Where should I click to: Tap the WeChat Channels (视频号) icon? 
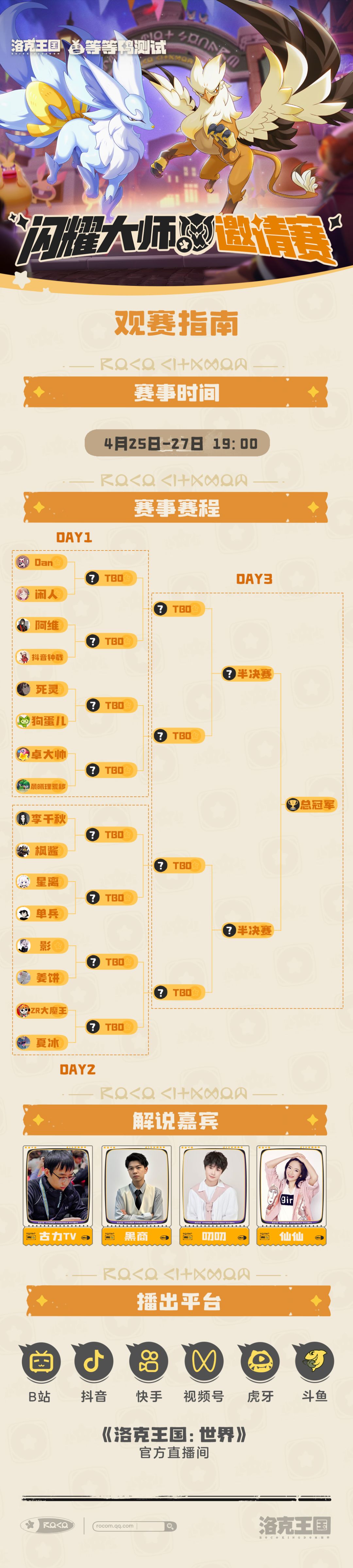pos(203,1362)
